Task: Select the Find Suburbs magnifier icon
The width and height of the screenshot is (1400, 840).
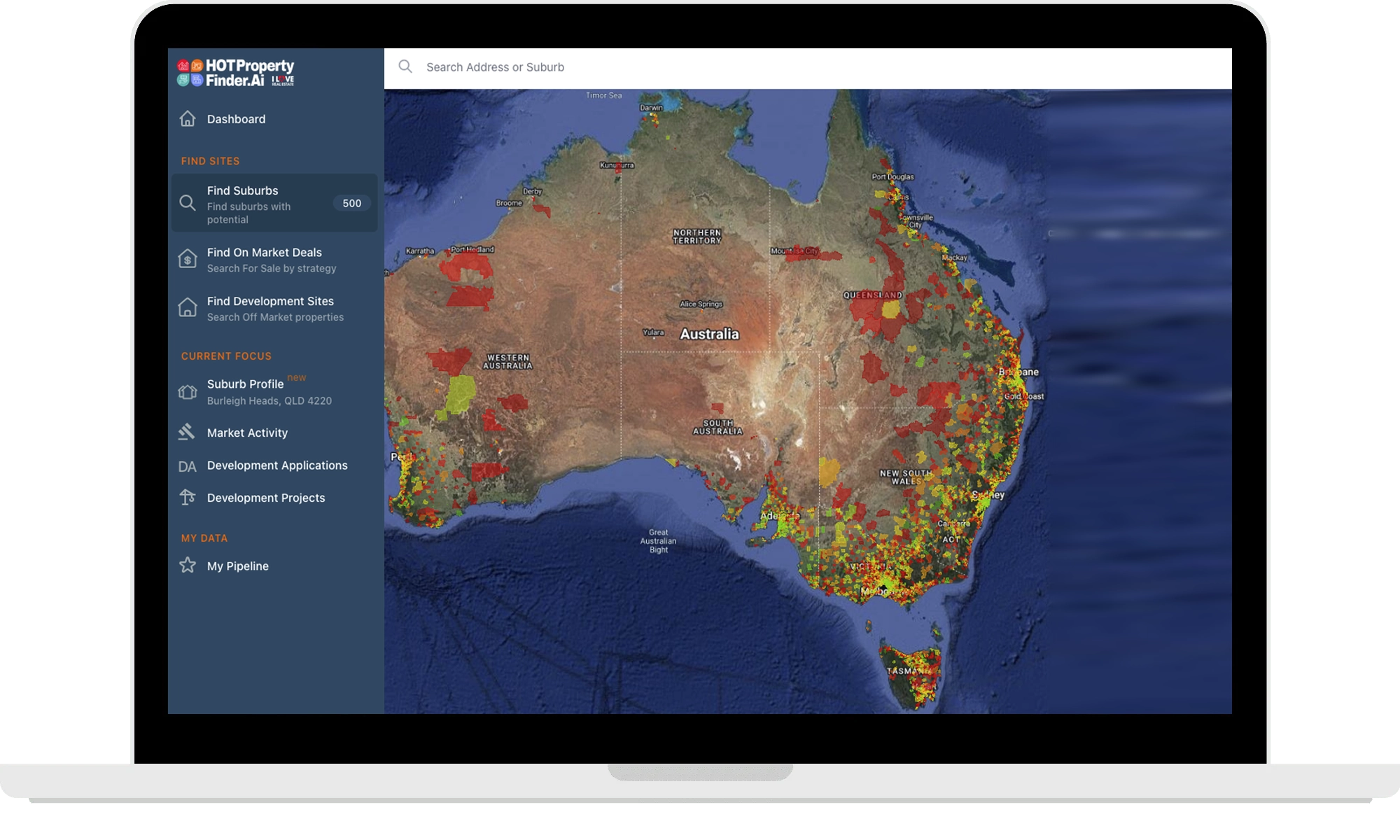Action: pyautogui.click(x=188, y=203)
